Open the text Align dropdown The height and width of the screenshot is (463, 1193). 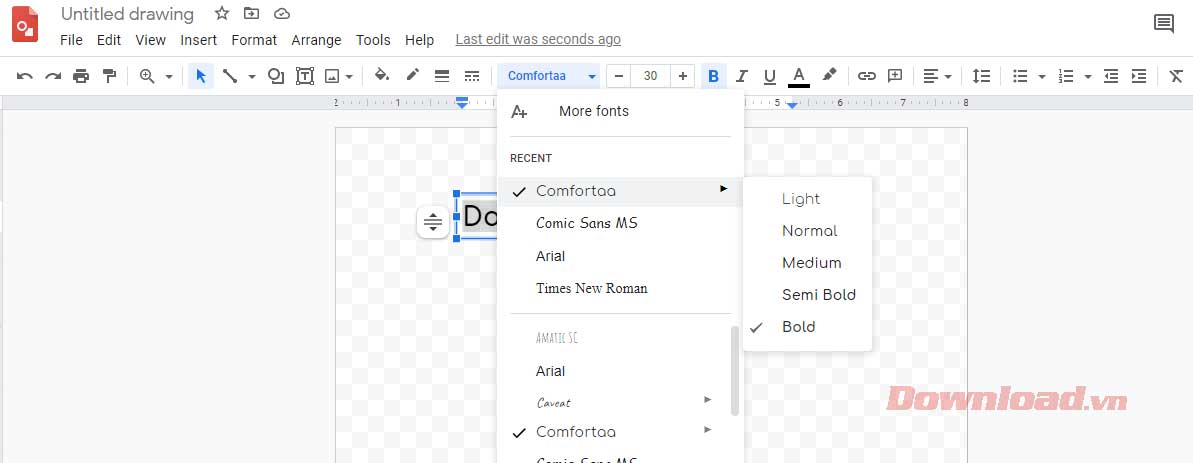(937, 76)
